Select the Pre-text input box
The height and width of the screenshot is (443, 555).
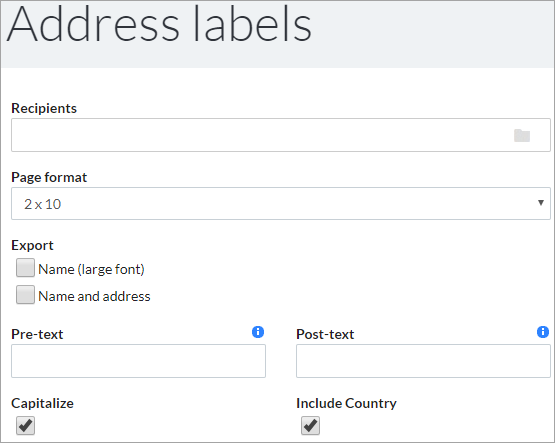click(x=138, y=361)
